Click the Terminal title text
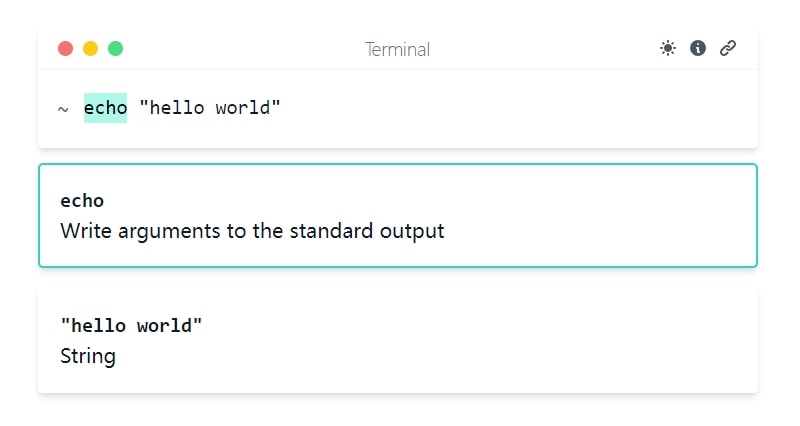Screen dimensions: 800x426 coord(397,49)
